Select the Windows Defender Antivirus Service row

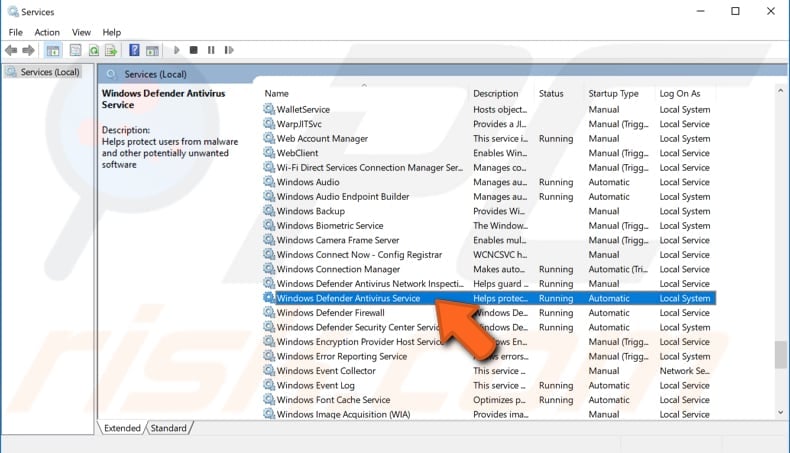[489, 298]
